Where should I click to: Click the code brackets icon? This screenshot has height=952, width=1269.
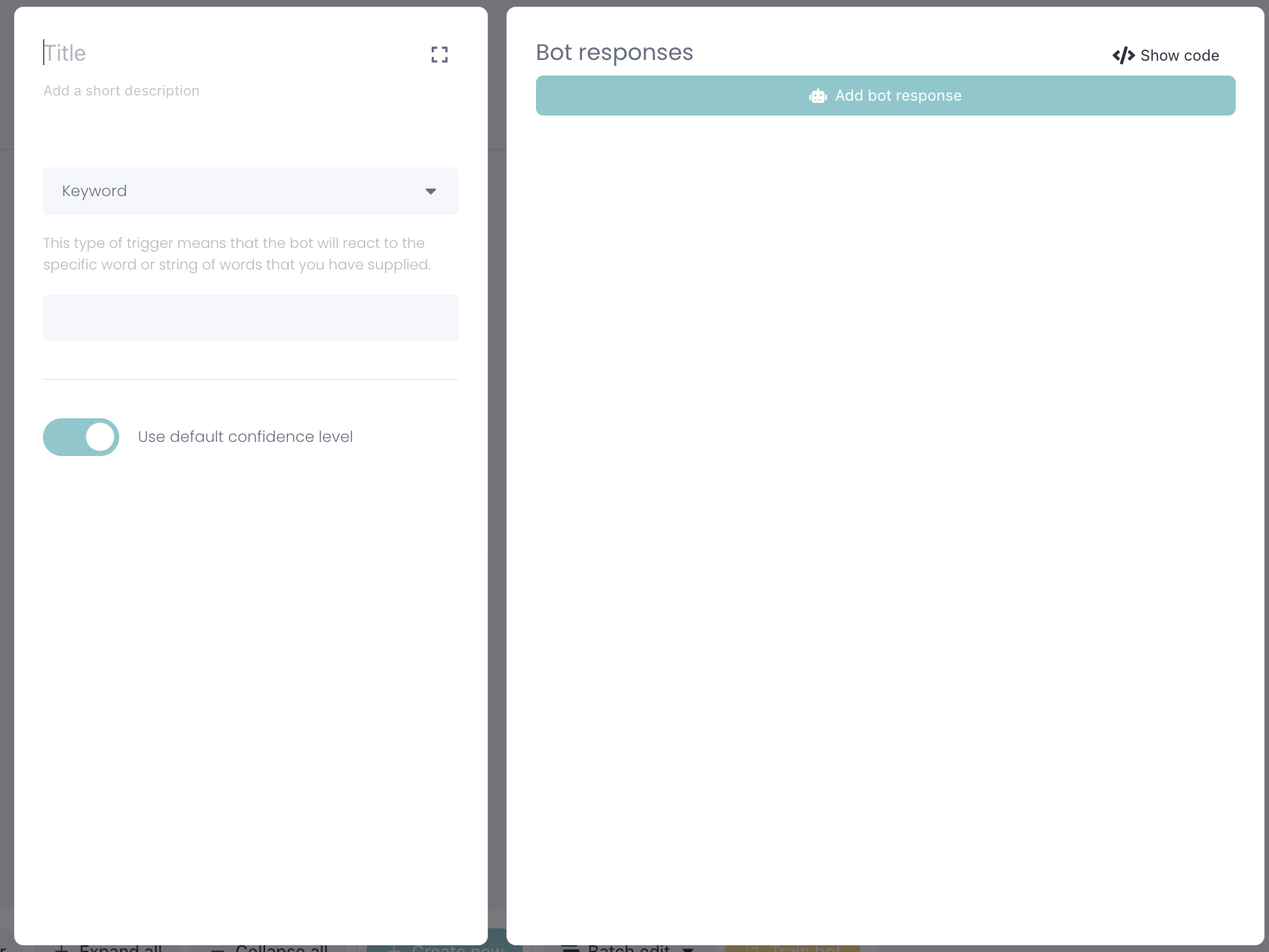click(x=1123, y=56)
